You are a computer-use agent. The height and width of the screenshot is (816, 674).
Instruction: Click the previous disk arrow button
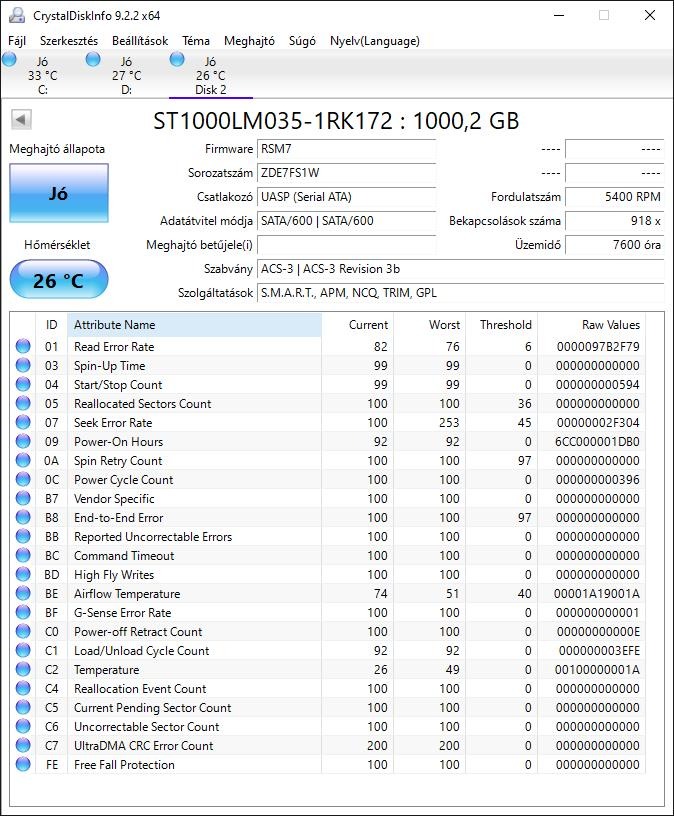click(x=21, y=120)
